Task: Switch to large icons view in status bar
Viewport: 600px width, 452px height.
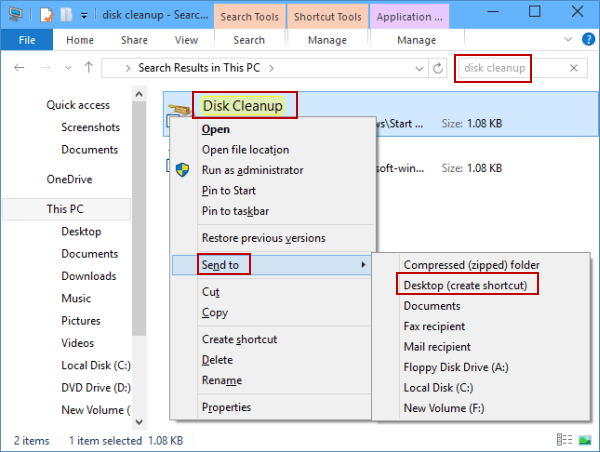Action: (x=585, y=440)
